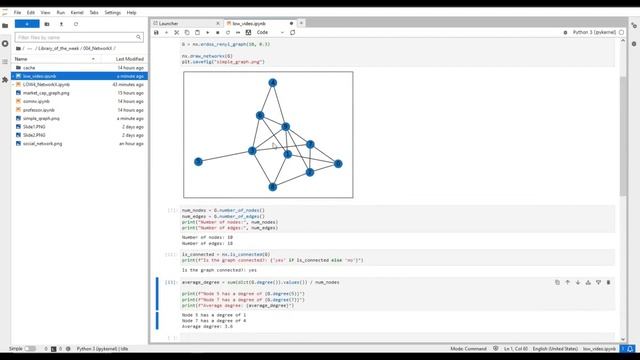The width and height of the screenshot is (640, 360).
Task: Save the notebook with the disk icon
Action: coord(156,32)
